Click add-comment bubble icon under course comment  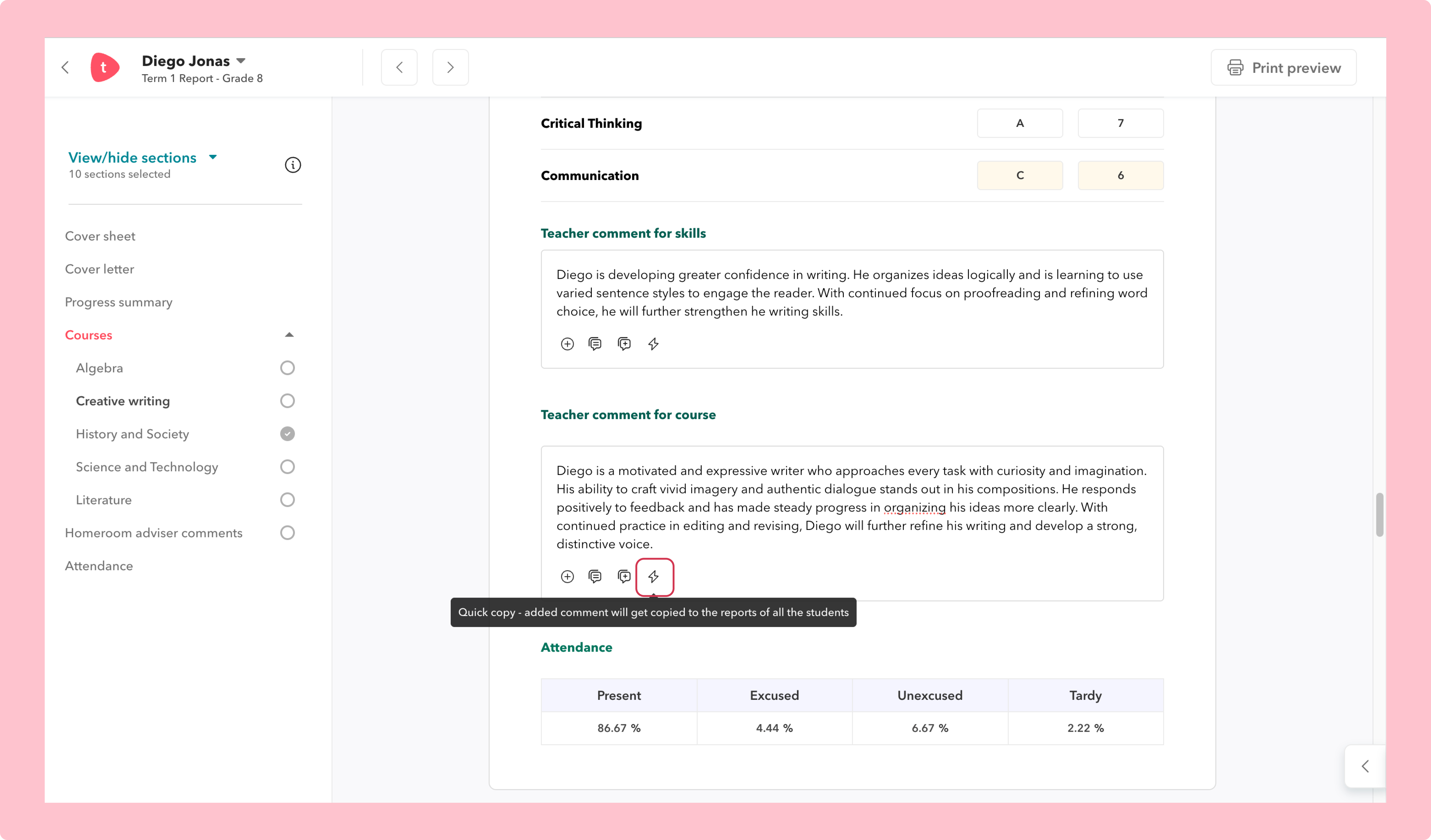click(624, 577)
